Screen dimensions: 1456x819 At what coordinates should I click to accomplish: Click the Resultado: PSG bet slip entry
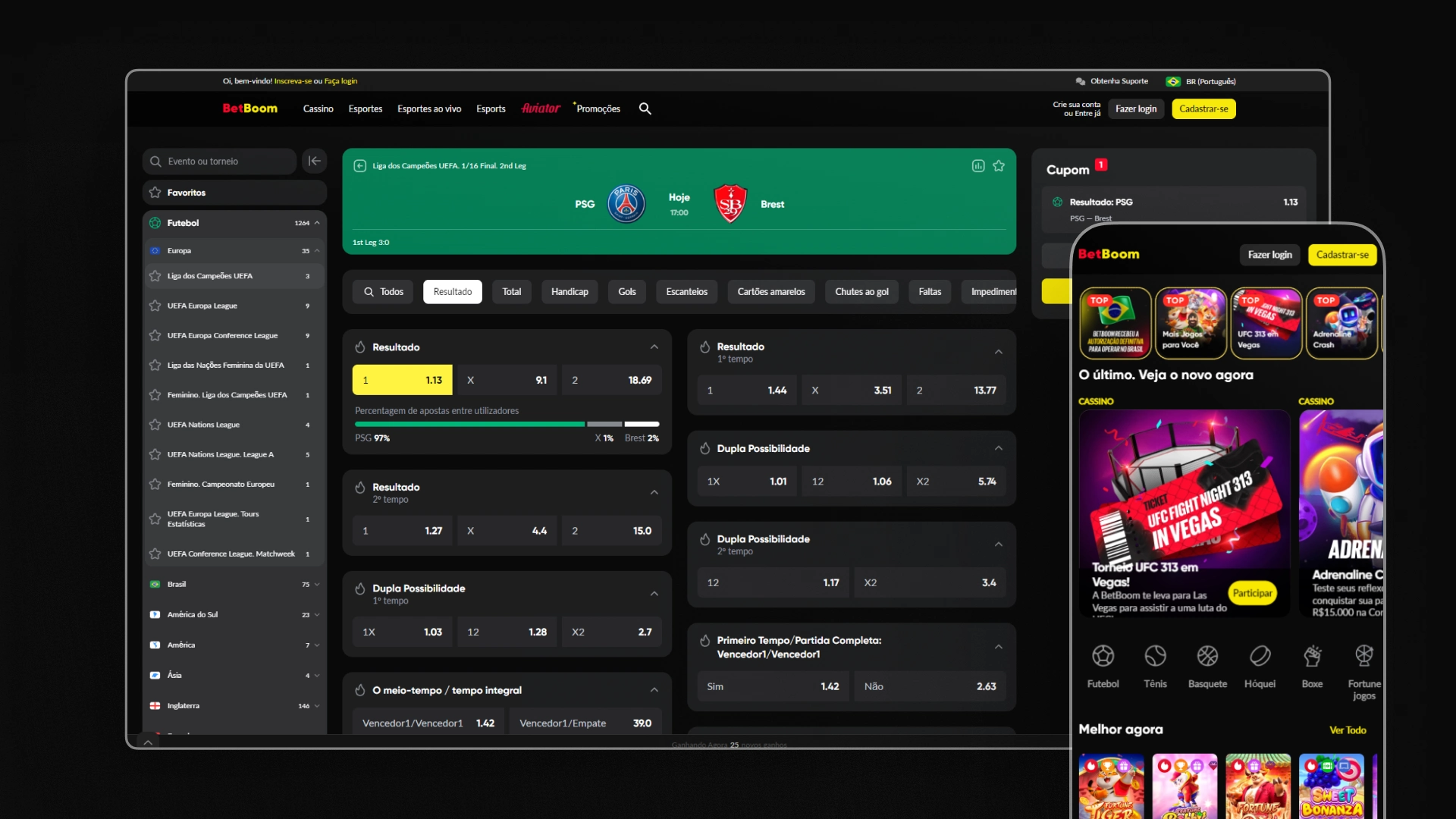click(1173, 209)
